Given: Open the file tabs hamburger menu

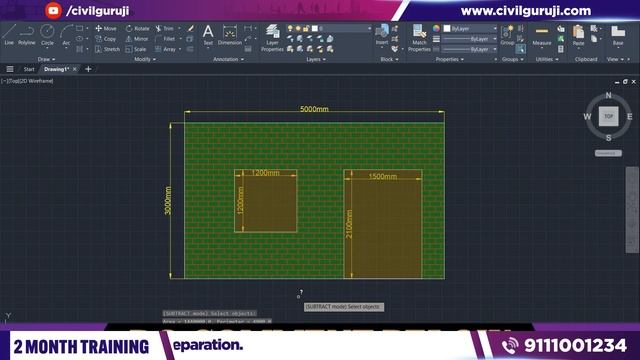Looking at the screenshot, I should click(10, 69).
